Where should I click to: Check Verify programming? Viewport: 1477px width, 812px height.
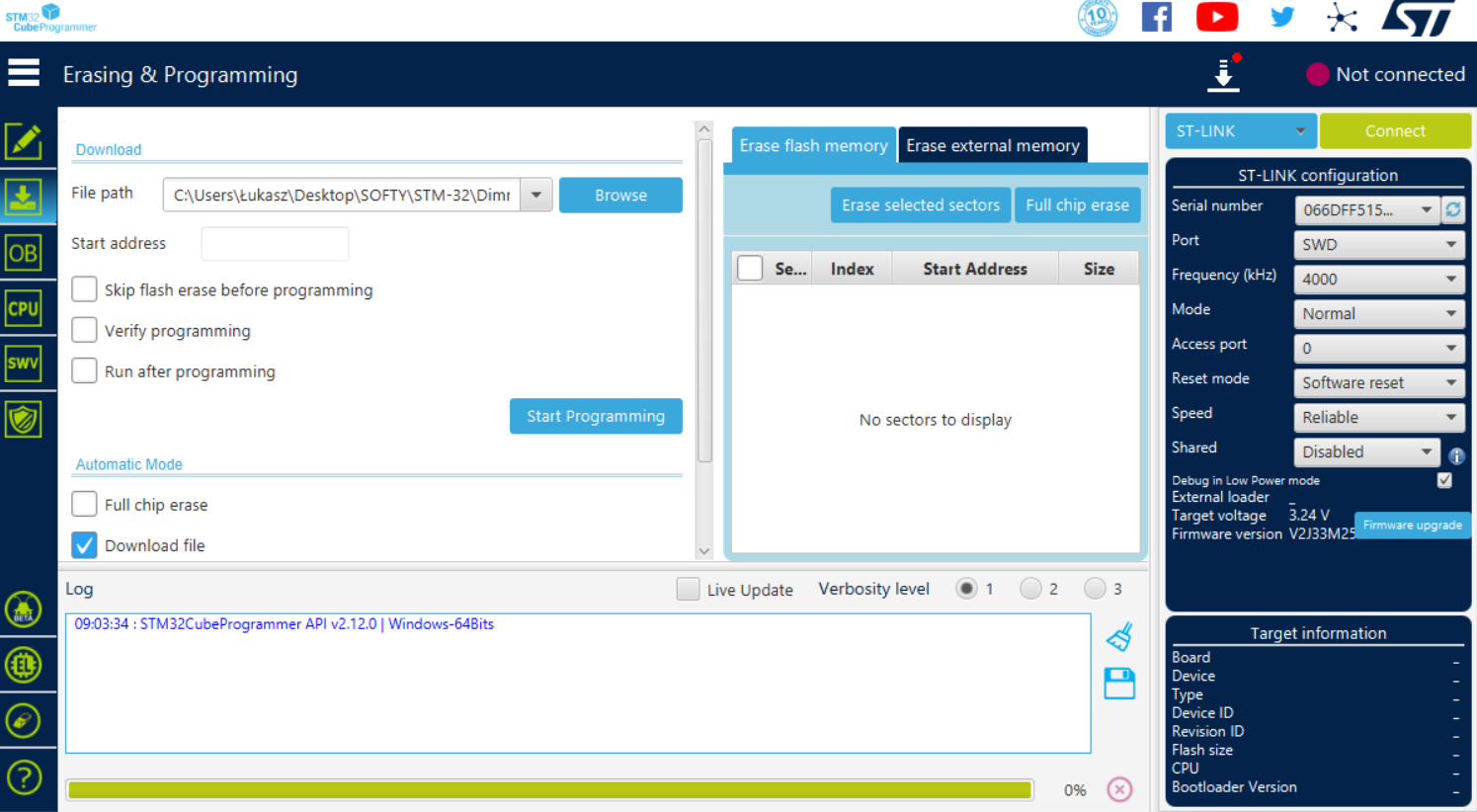point(84,329)
